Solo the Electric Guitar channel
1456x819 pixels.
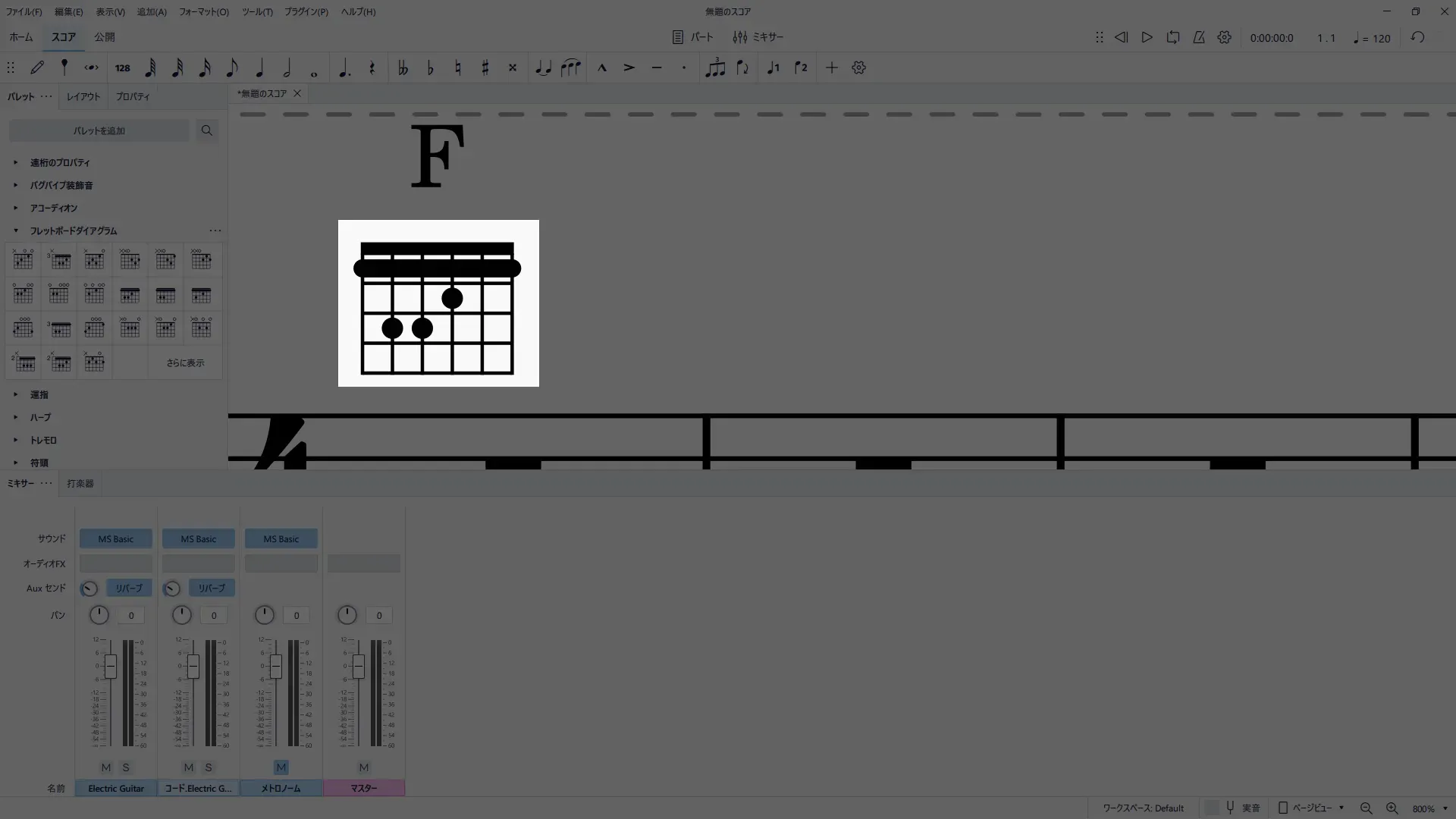point(126,767)
